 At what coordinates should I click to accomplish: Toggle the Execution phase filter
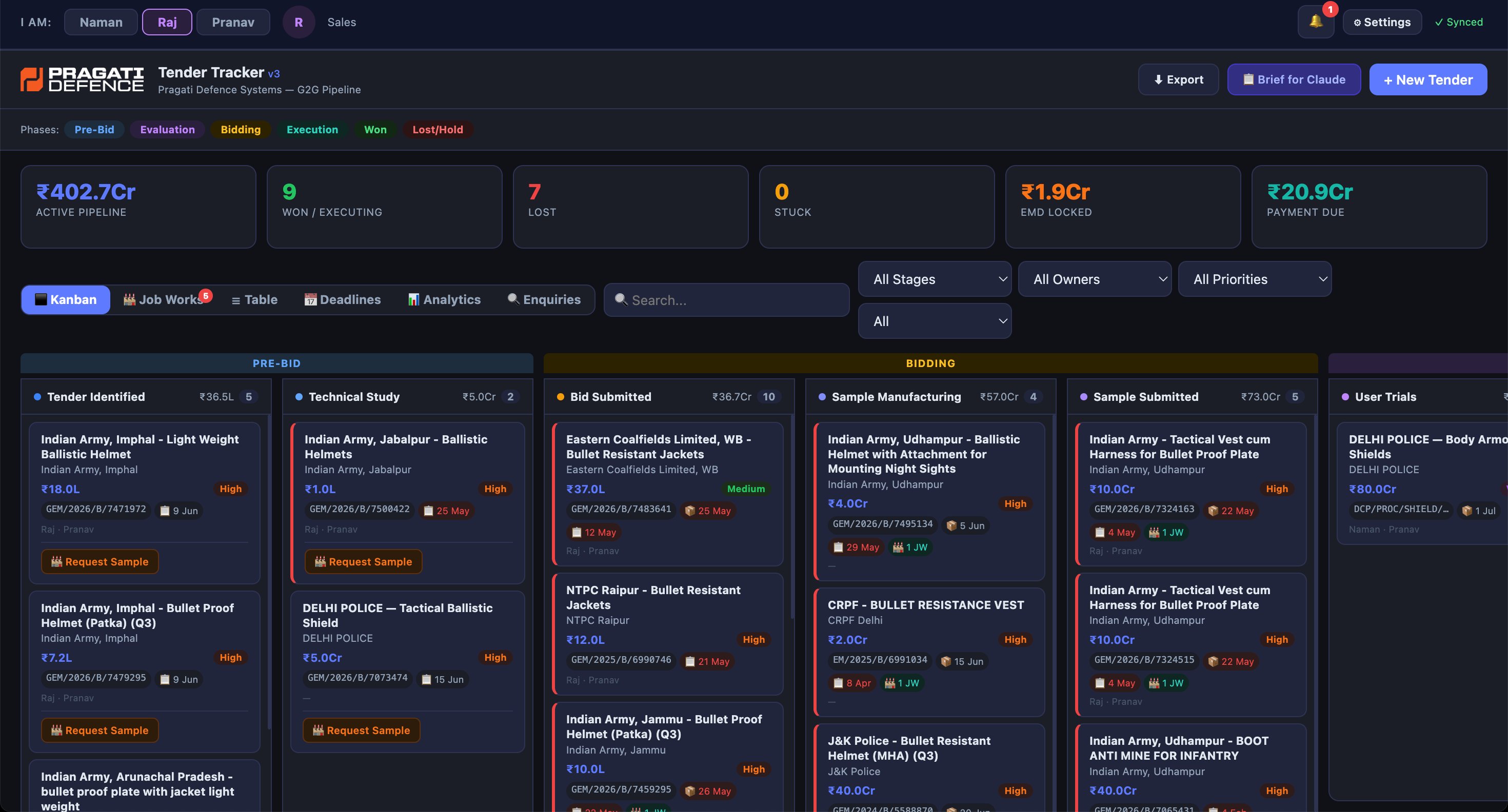click(x=312, y=129)
